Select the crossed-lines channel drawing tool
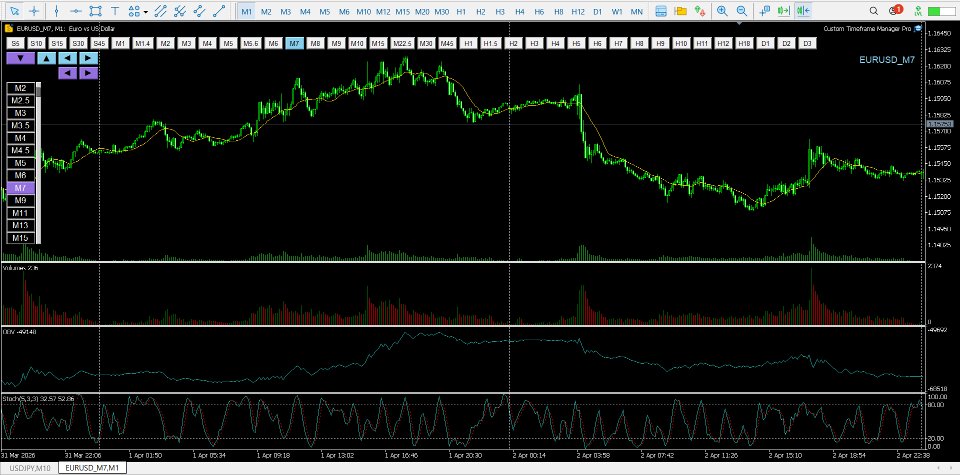The width and height of the screenshot is (960, 475). pyautogui.click(x=179, y=11)
